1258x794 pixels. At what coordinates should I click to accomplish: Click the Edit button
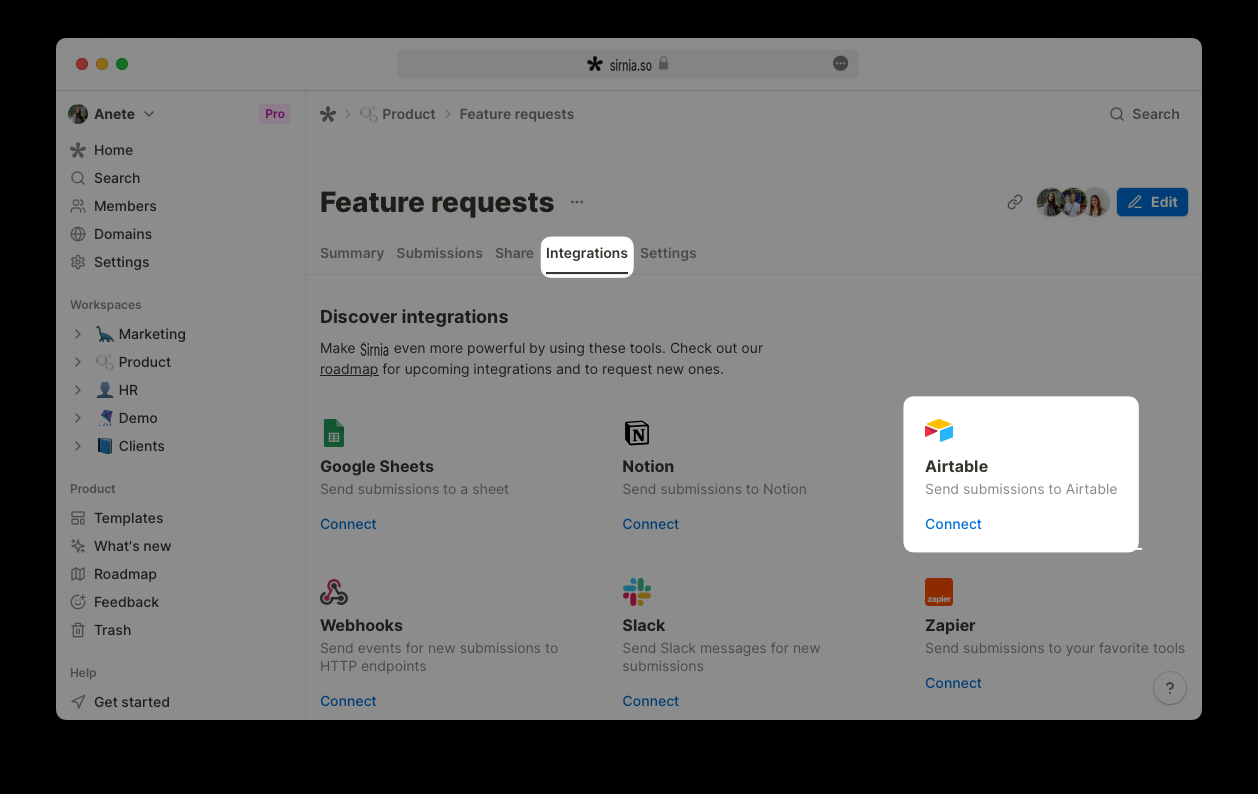1152,202
